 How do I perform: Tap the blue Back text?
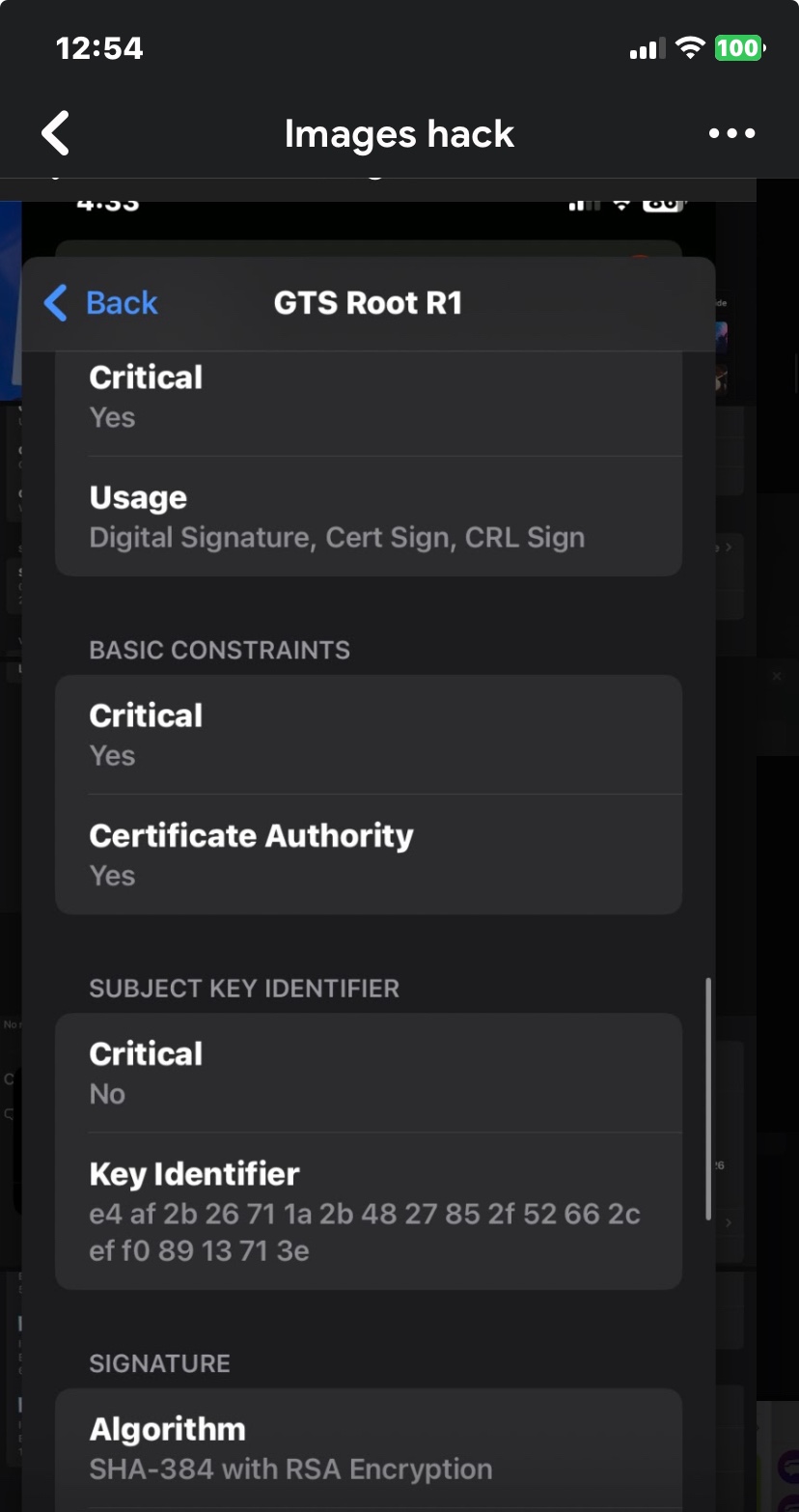click(122, 303)
